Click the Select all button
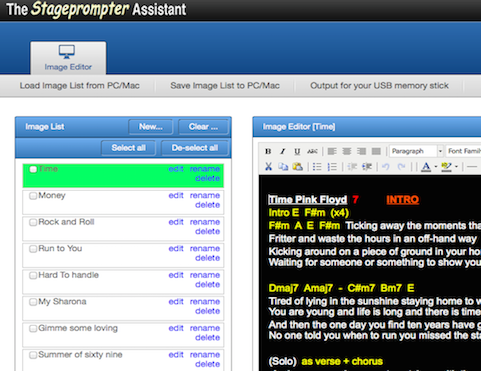 [129, 148]
